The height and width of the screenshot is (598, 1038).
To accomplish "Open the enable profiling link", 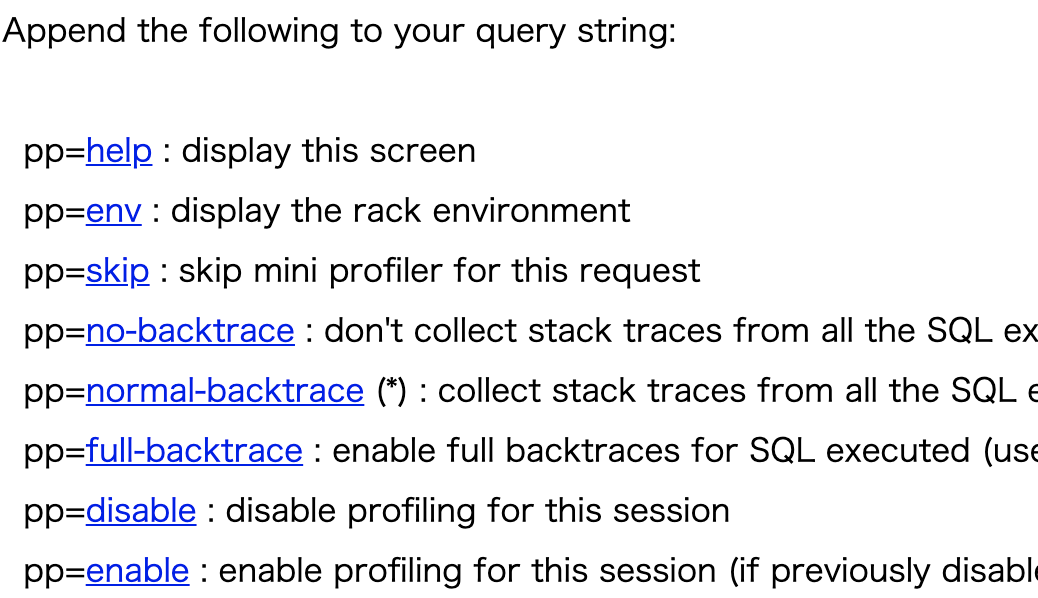I will (137, 571).
